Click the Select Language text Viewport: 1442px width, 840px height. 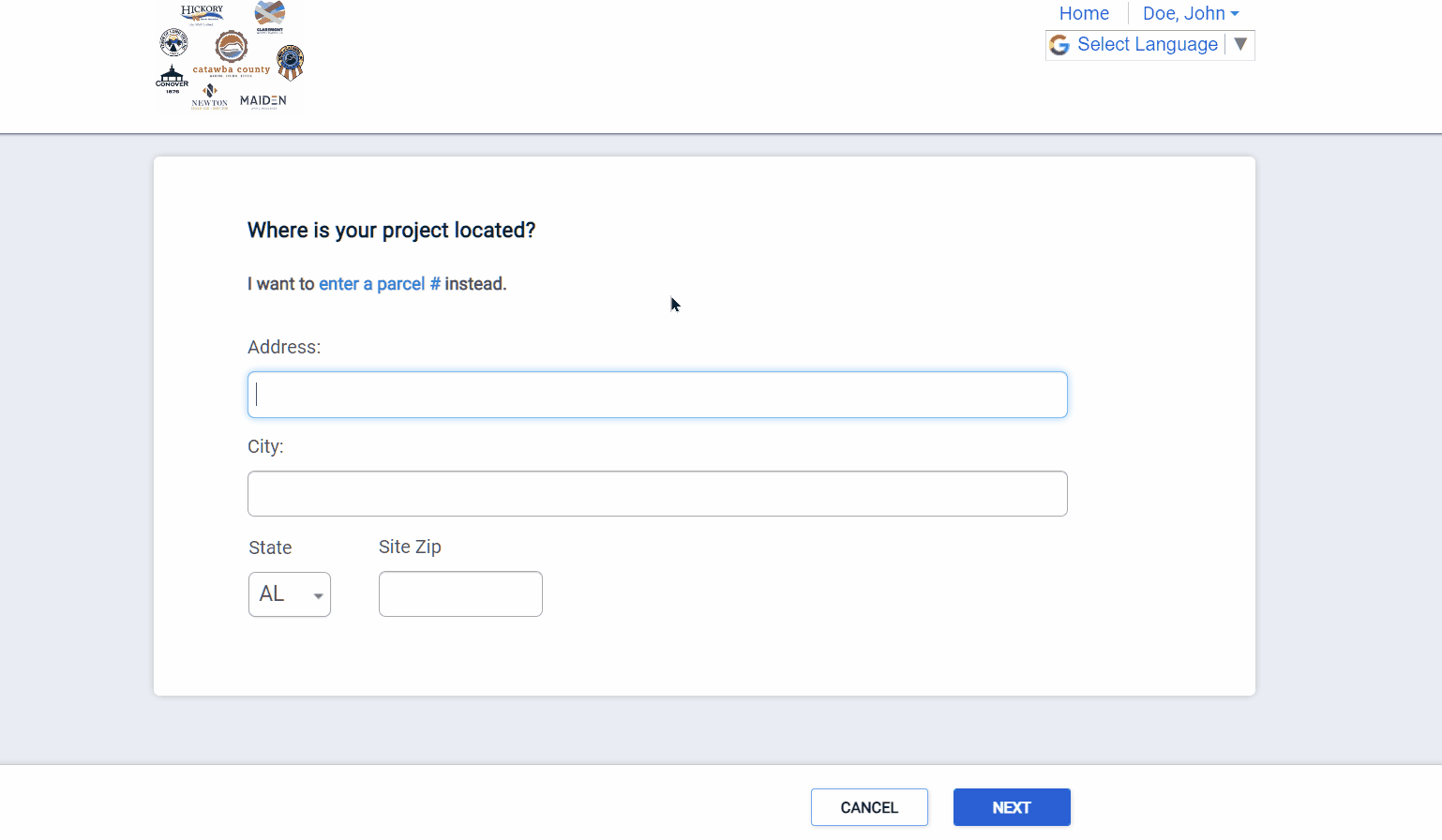1147,44
